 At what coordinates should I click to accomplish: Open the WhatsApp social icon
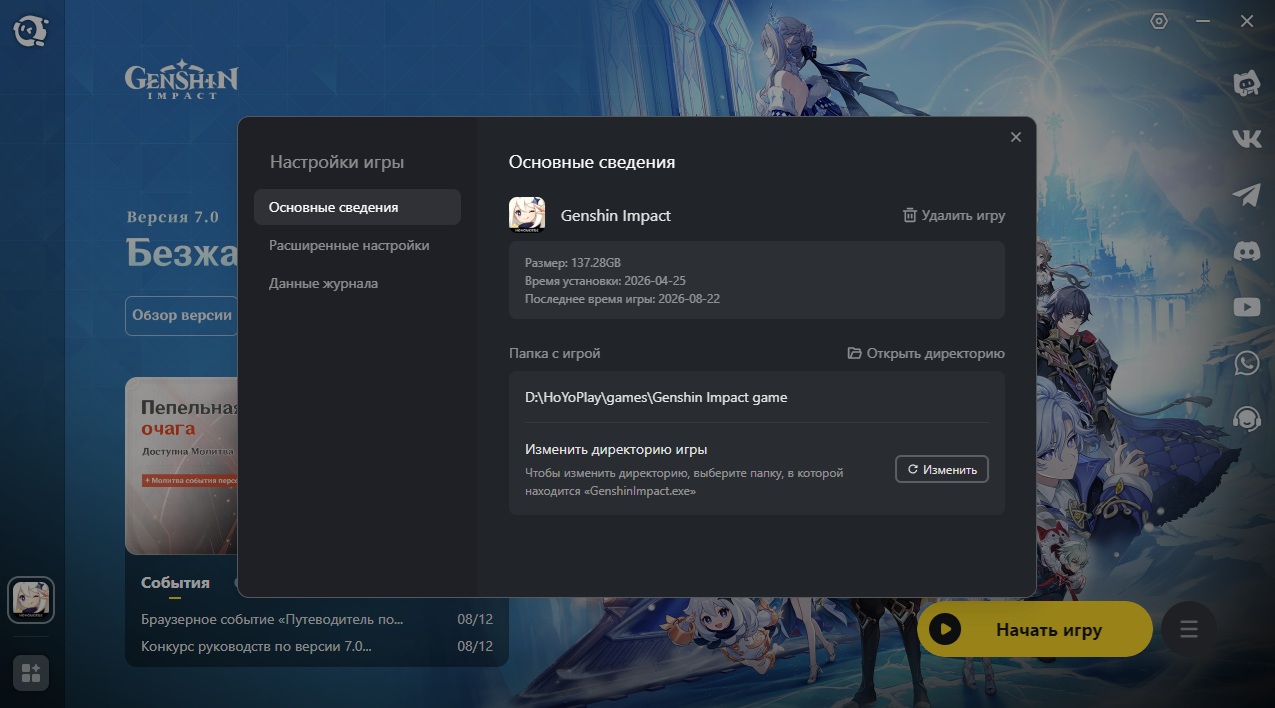pos(1247,362)
